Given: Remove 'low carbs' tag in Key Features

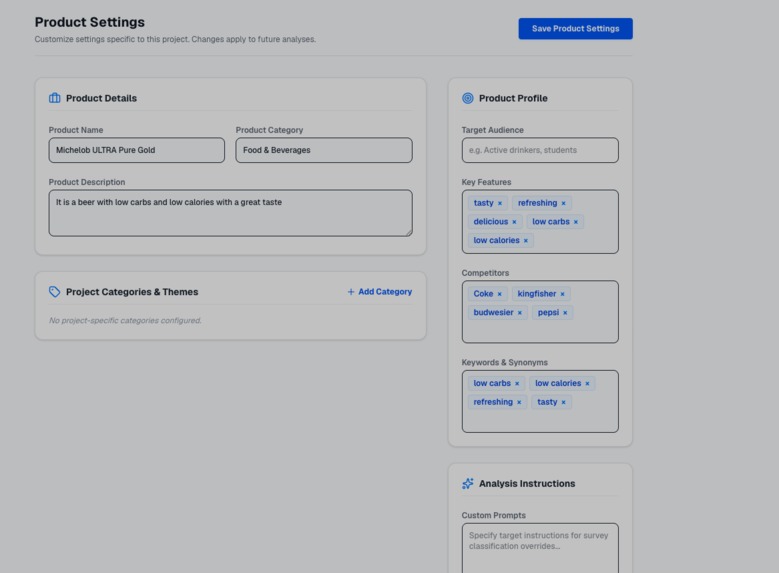Looking at the screenshot, I should 576,222.
